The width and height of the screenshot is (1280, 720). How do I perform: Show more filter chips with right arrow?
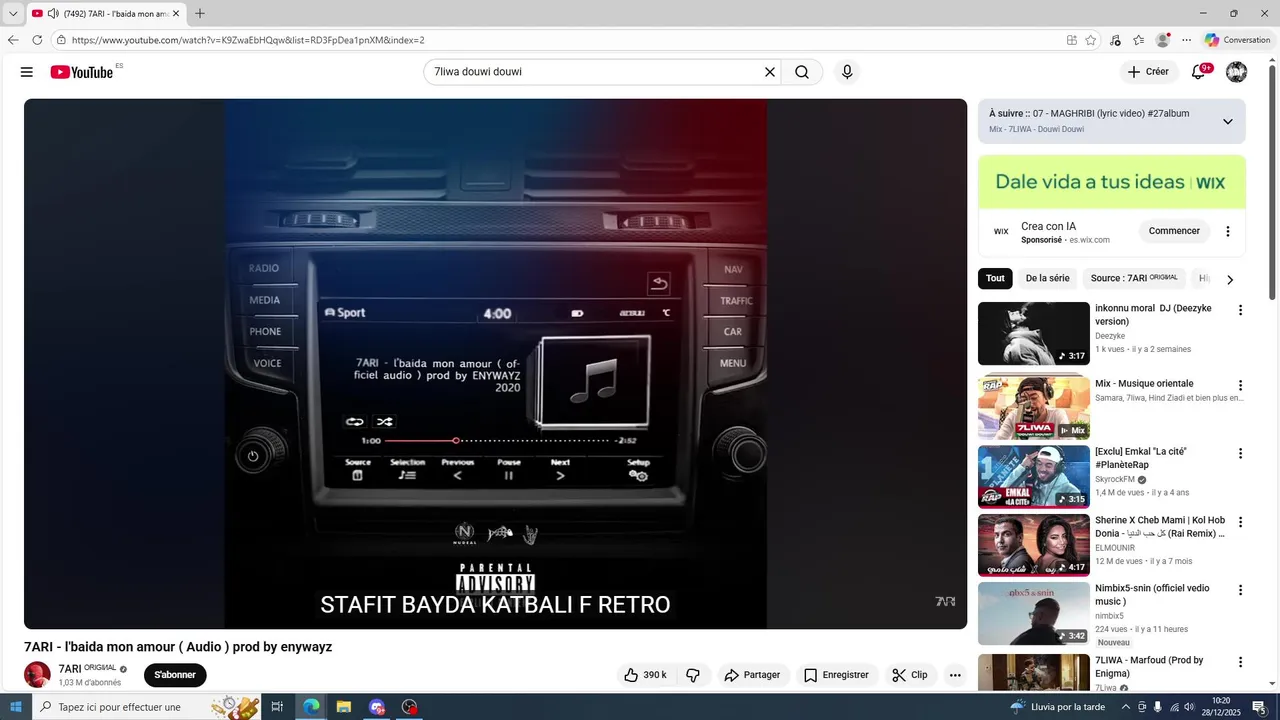(1230, 280)
